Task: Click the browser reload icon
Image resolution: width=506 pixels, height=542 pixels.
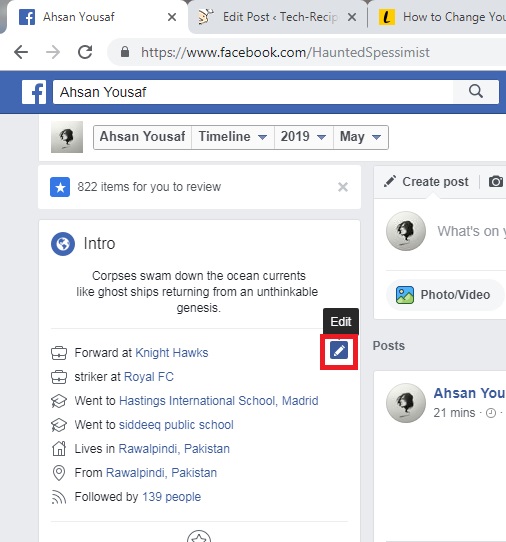Action: (85, 52)
